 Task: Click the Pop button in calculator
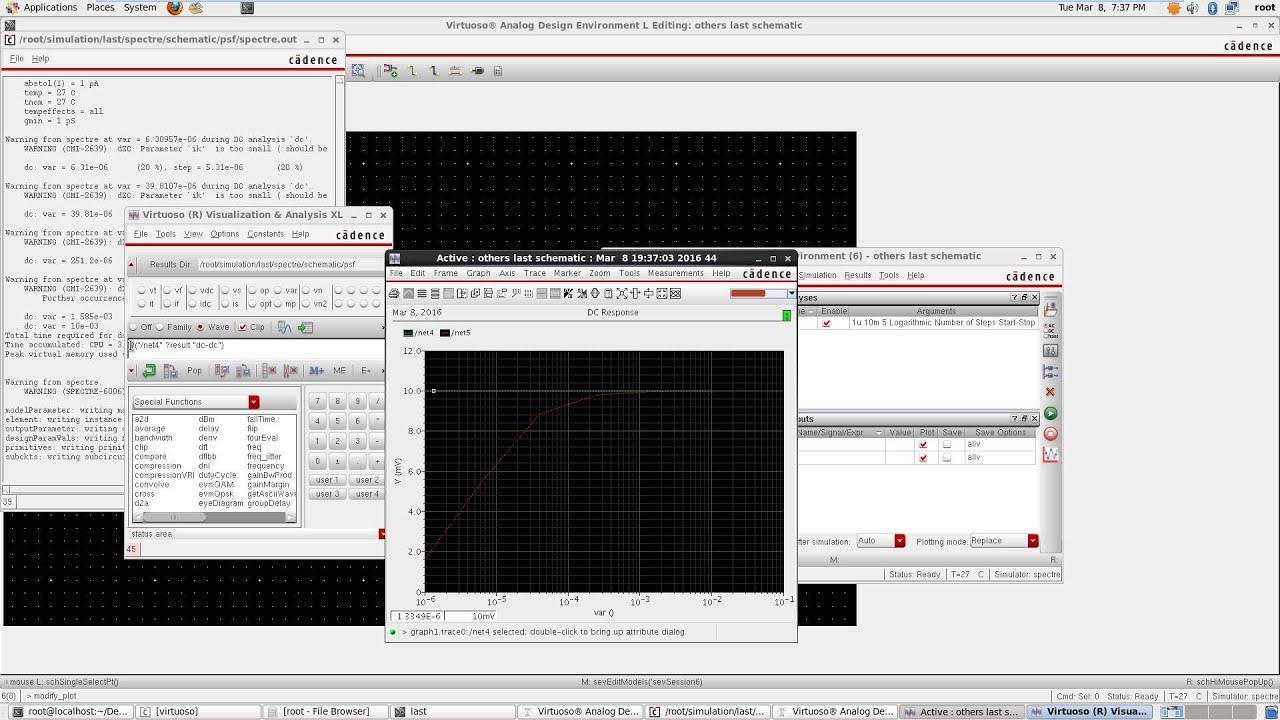194,370
